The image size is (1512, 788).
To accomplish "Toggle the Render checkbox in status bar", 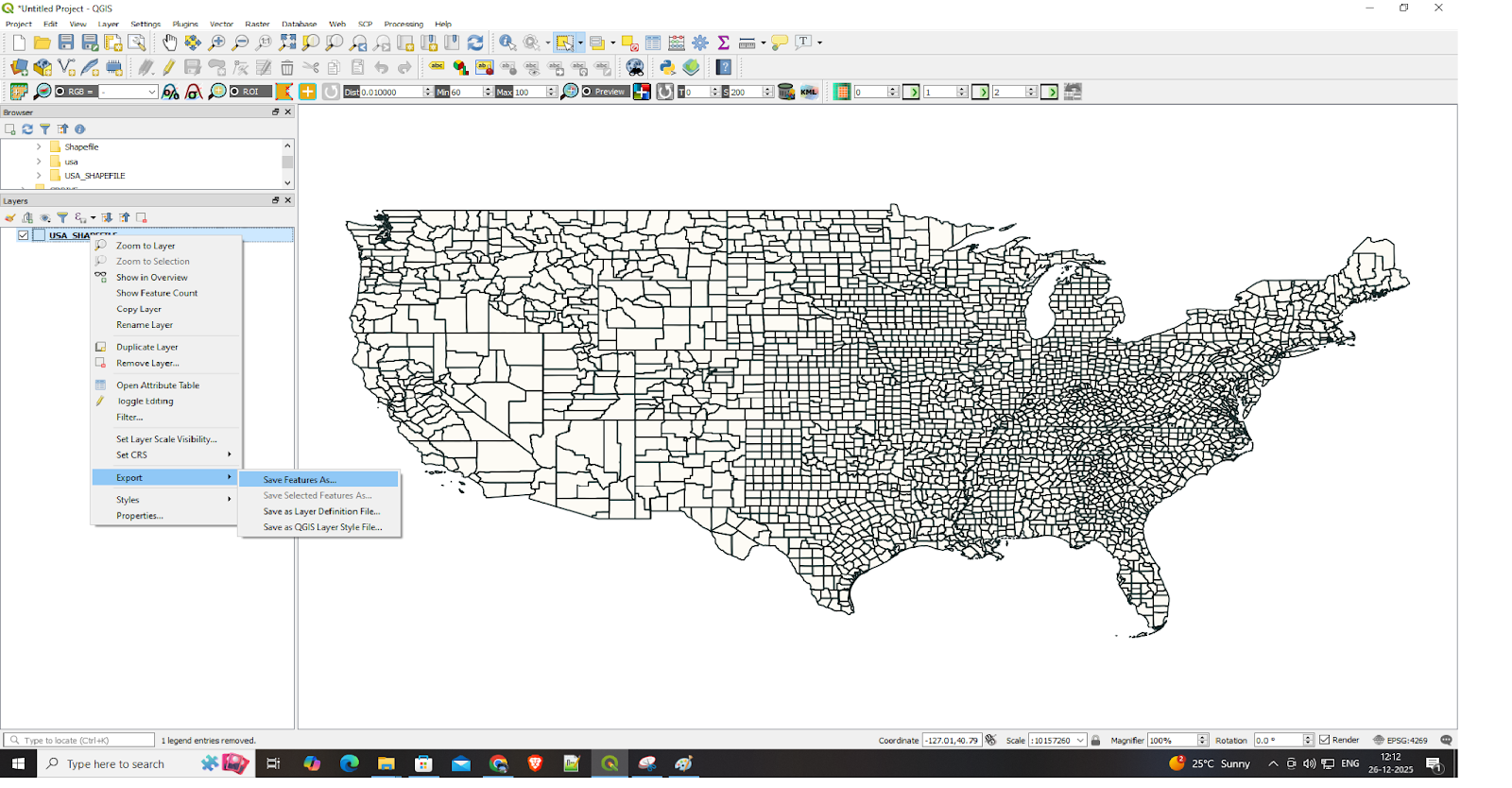I will pos(1325,740).
